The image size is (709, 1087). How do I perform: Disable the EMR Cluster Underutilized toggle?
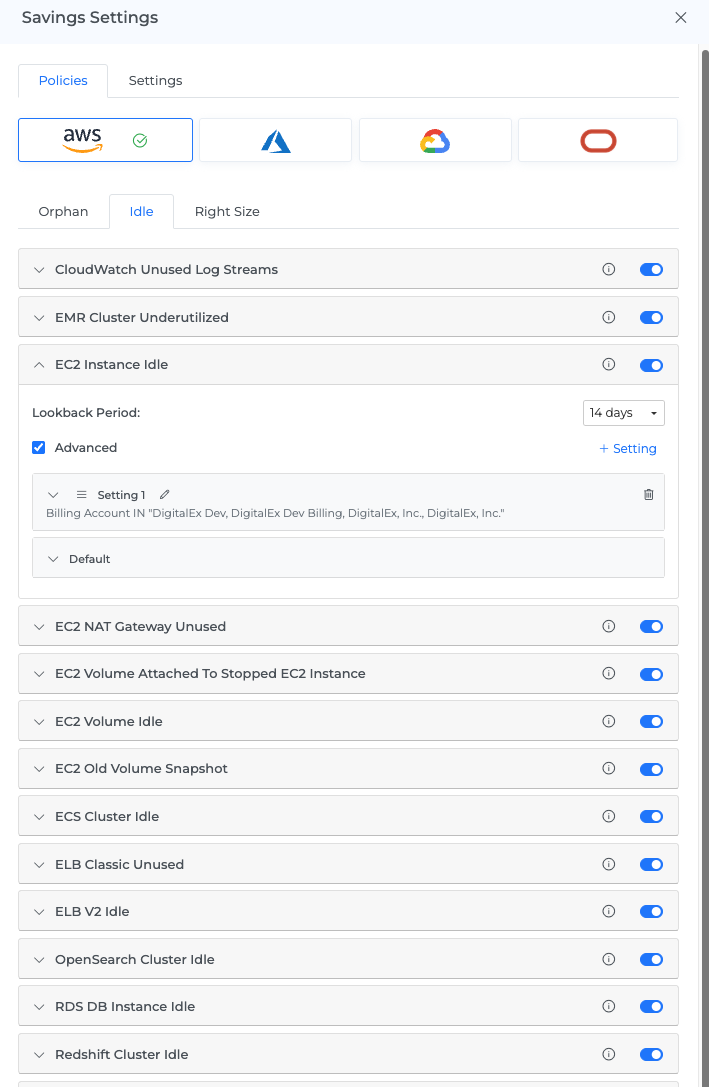pos(651,318)
